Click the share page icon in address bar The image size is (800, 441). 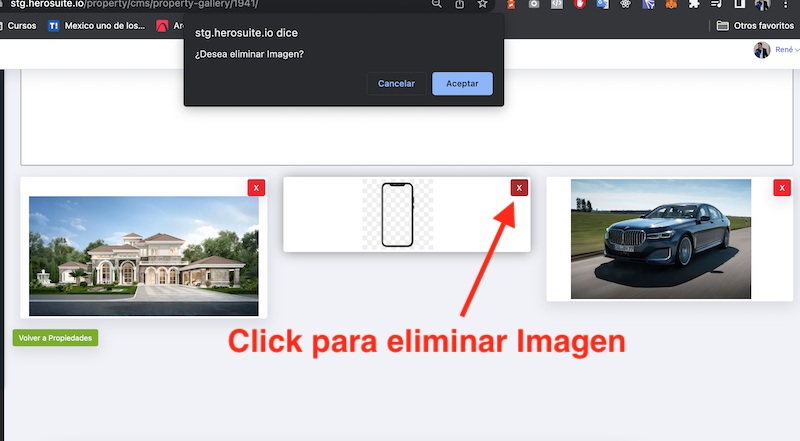(x=460, y=4)
